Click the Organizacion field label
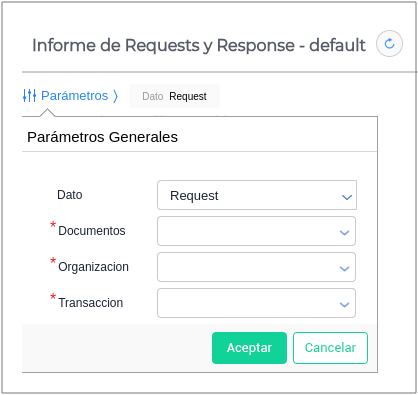418x395 pixels. pyautogui.click(x=93, y=267)
